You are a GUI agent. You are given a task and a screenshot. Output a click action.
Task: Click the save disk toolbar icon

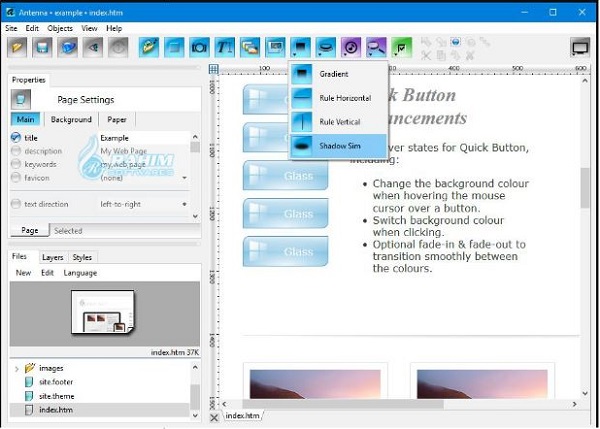[x=43, y=47]
